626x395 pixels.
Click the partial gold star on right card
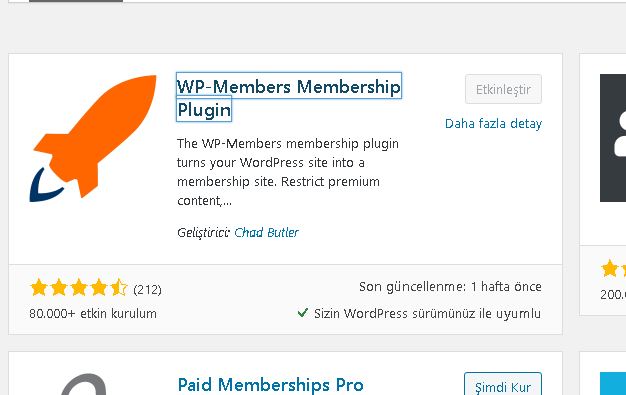click(610, 268)
